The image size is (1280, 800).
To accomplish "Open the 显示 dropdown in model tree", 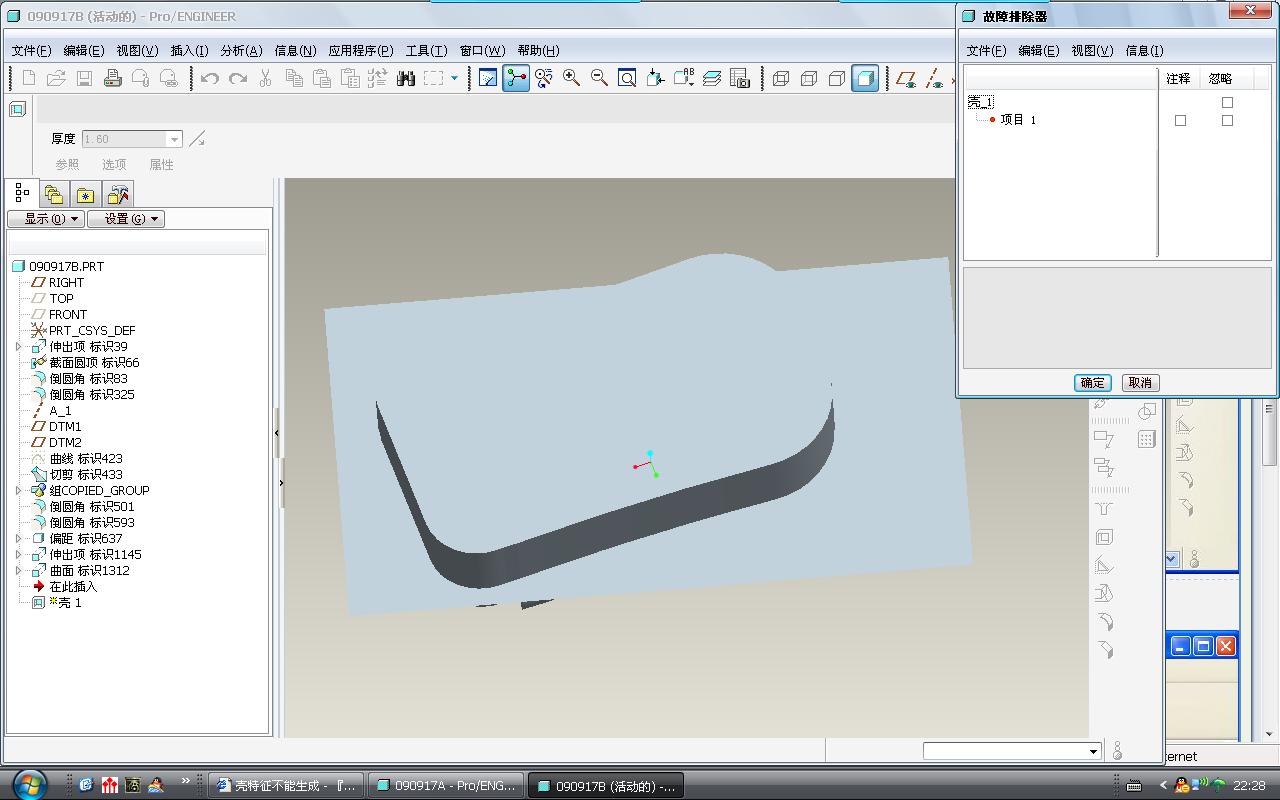I will pyautogui.click(x=46, y=219).
